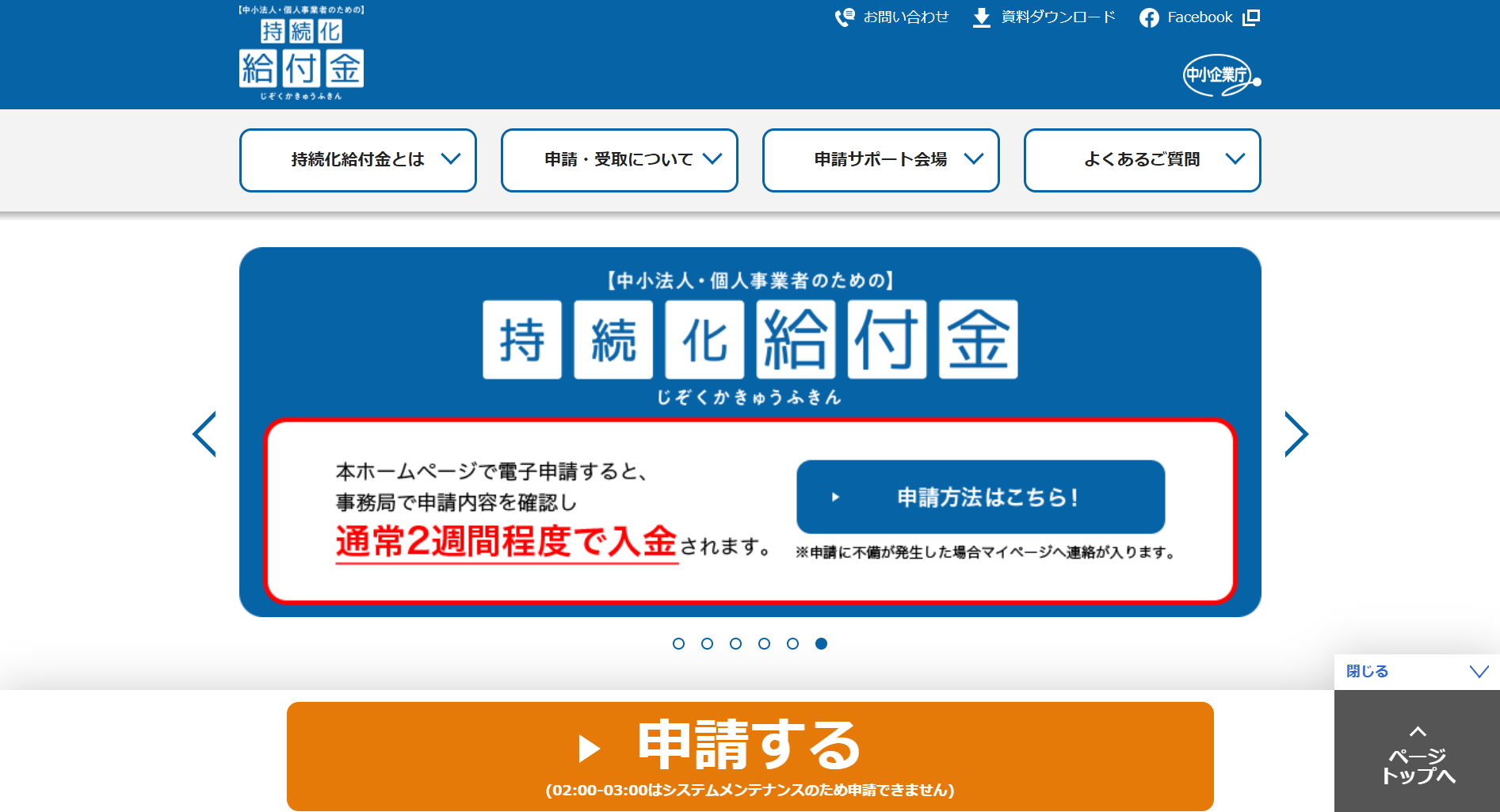This screenshot has height=812, width=1500.
Task: Go to previous carousel slide with left arrow
Action: [x=204, y=434]
